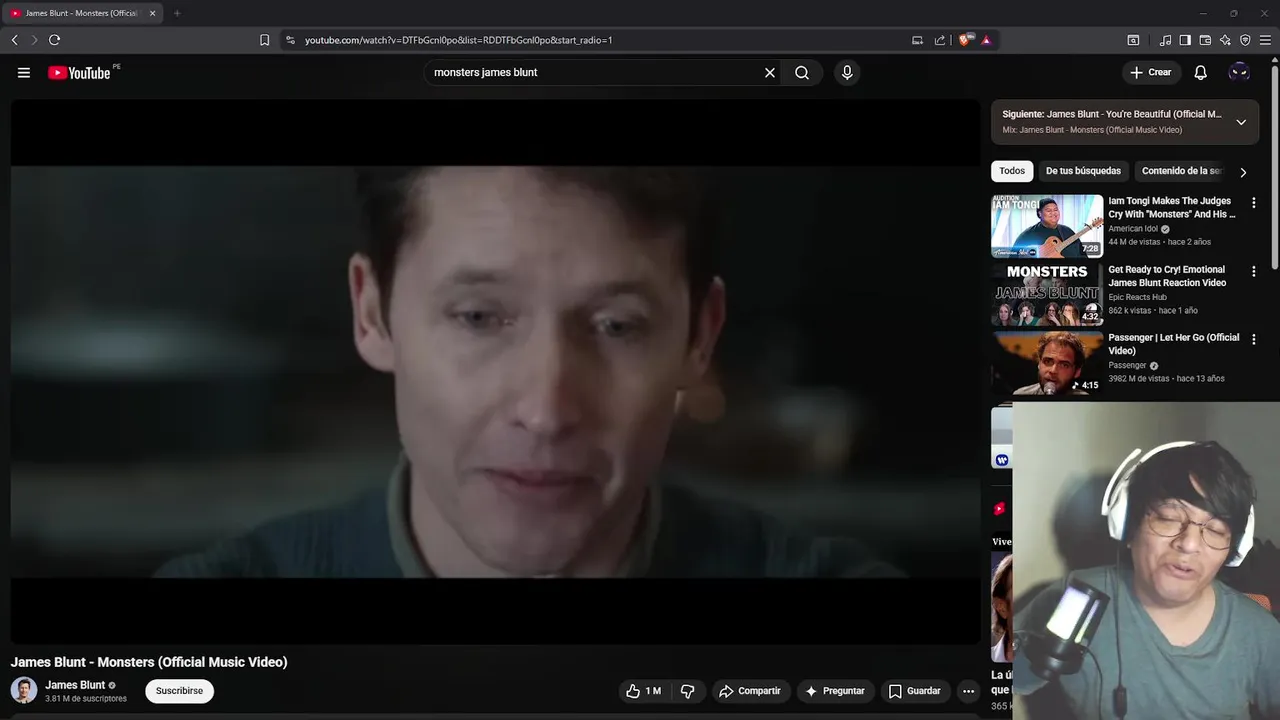The image size is (1280, 720).
Task: Click the Guardar button
Action: pos(915,691)
